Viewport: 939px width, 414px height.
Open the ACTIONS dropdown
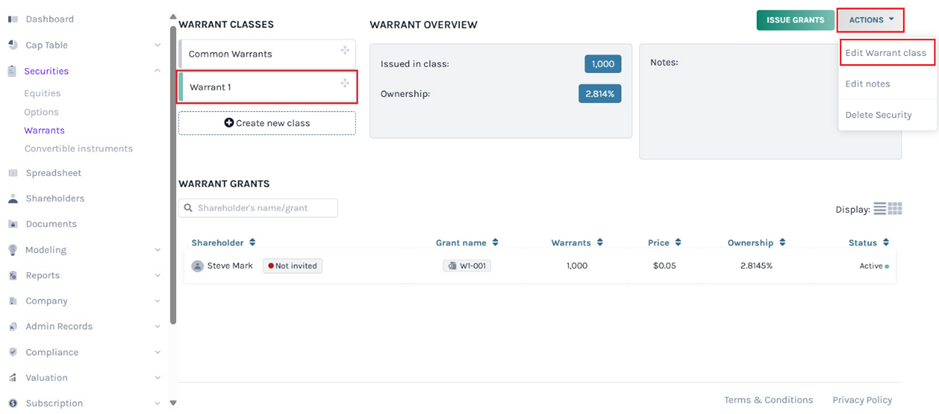click(870, 20)
